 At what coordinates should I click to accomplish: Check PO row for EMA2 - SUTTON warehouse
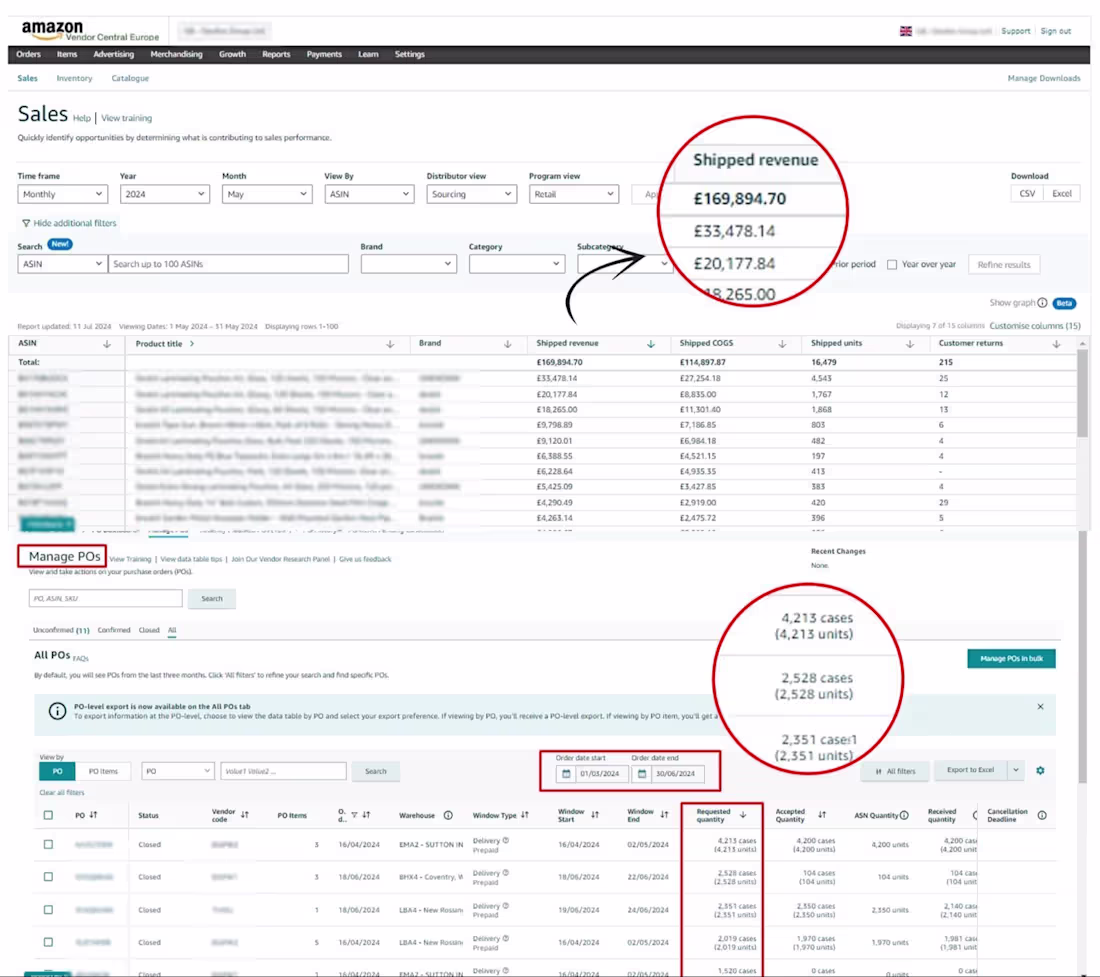pos(48,844)
